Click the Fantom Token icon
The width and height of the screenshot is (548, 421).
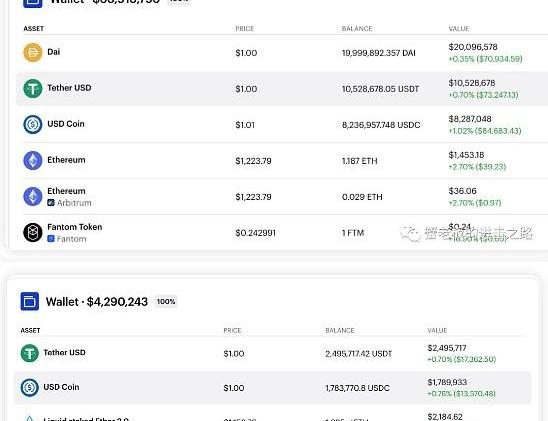pos(33,232)
